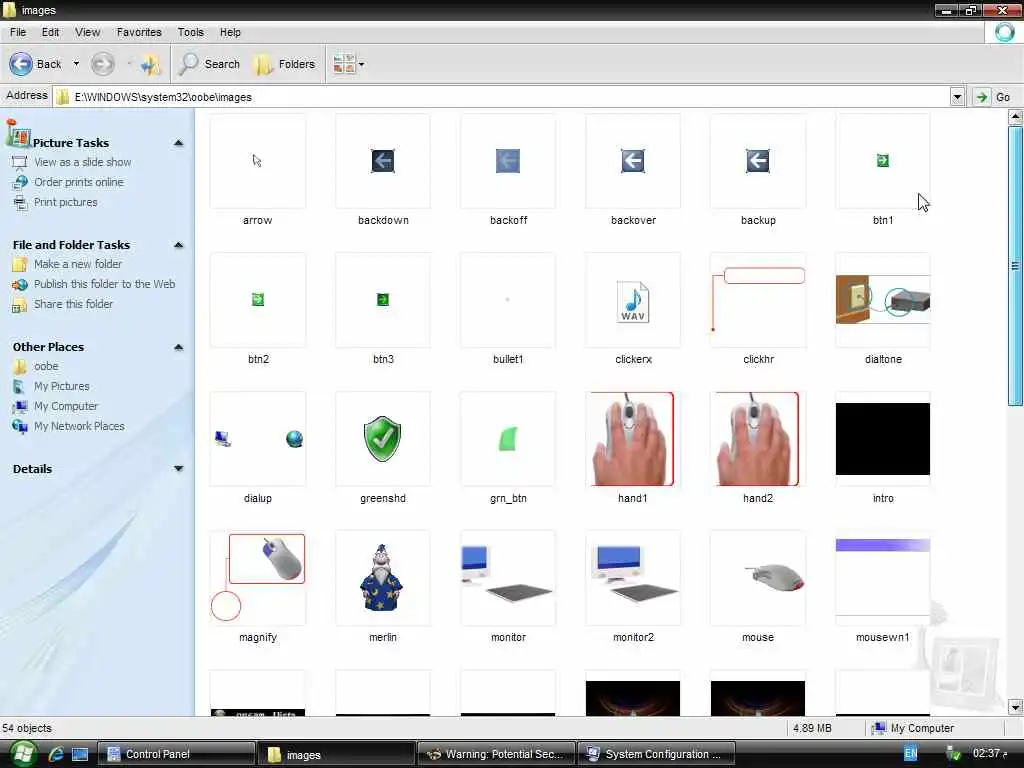This screenshot has height=768, width=1024.
Task: Click the Forward navigation button
Action: (103, 64)
